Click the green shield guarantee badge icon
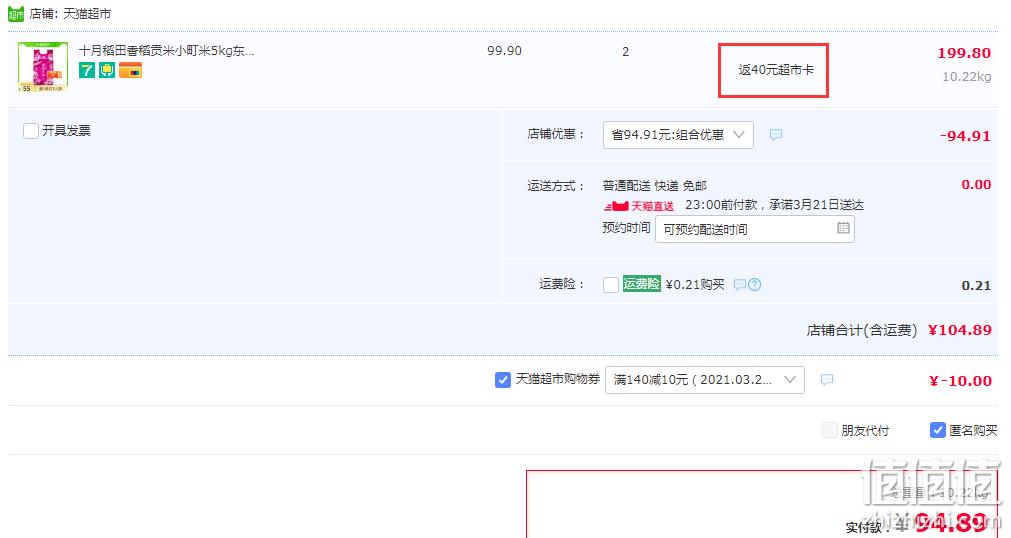The image size is (1011, 538). (x=107, y=70)
